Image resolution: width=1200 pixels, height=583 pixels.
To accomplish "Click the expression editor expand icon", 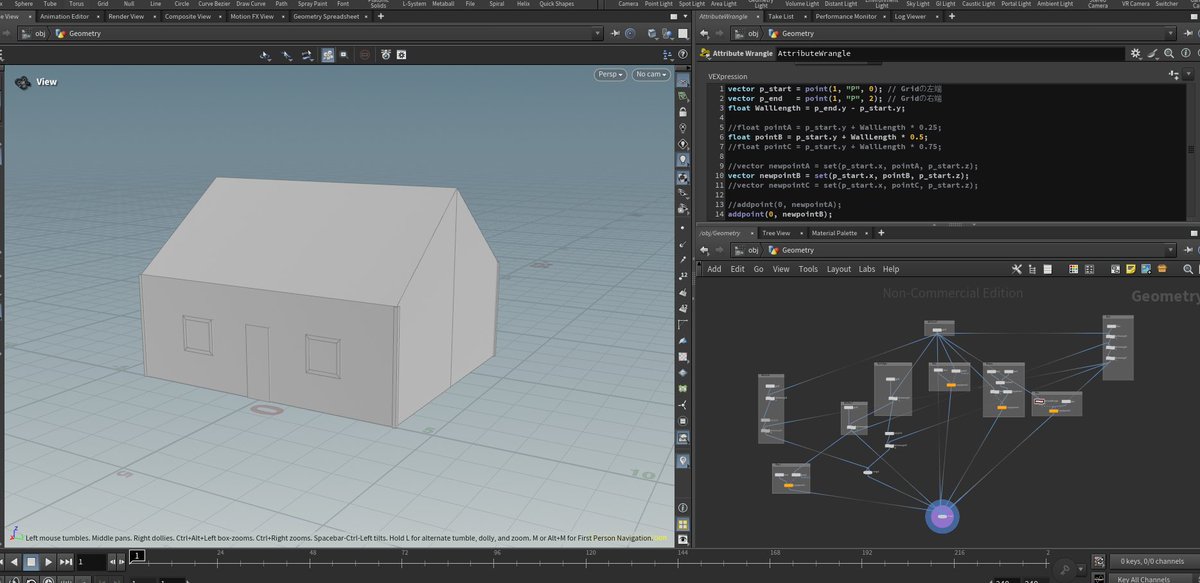I will point(1176,75).
